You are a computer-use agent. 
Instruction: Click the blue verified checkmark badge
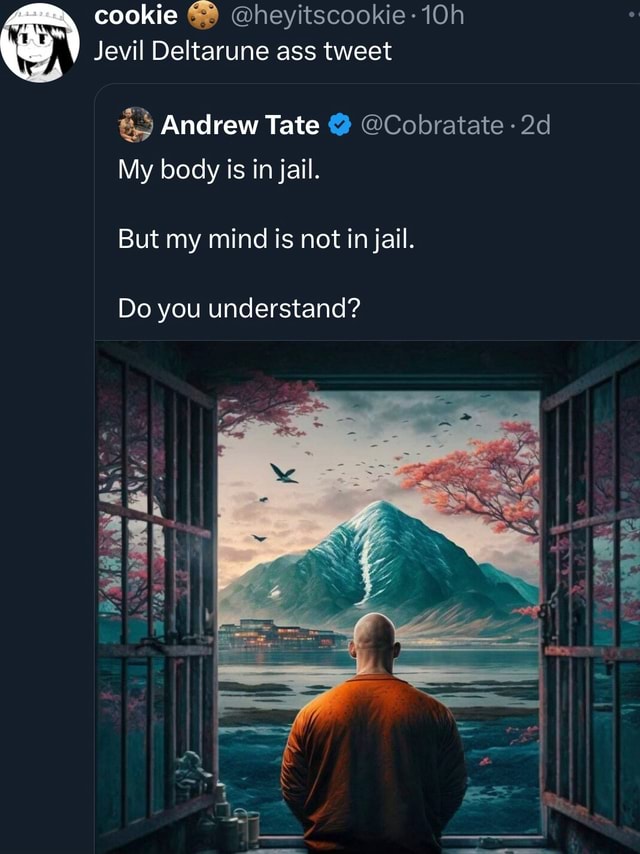click(339, 125)
